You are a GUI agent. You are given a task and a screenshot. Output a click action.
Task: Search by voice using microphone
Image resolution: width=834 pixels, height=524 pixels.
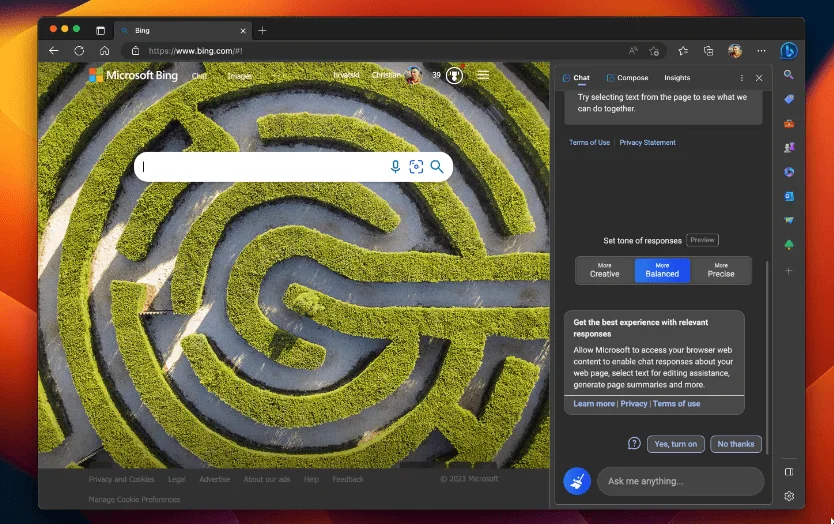[395, 167]
